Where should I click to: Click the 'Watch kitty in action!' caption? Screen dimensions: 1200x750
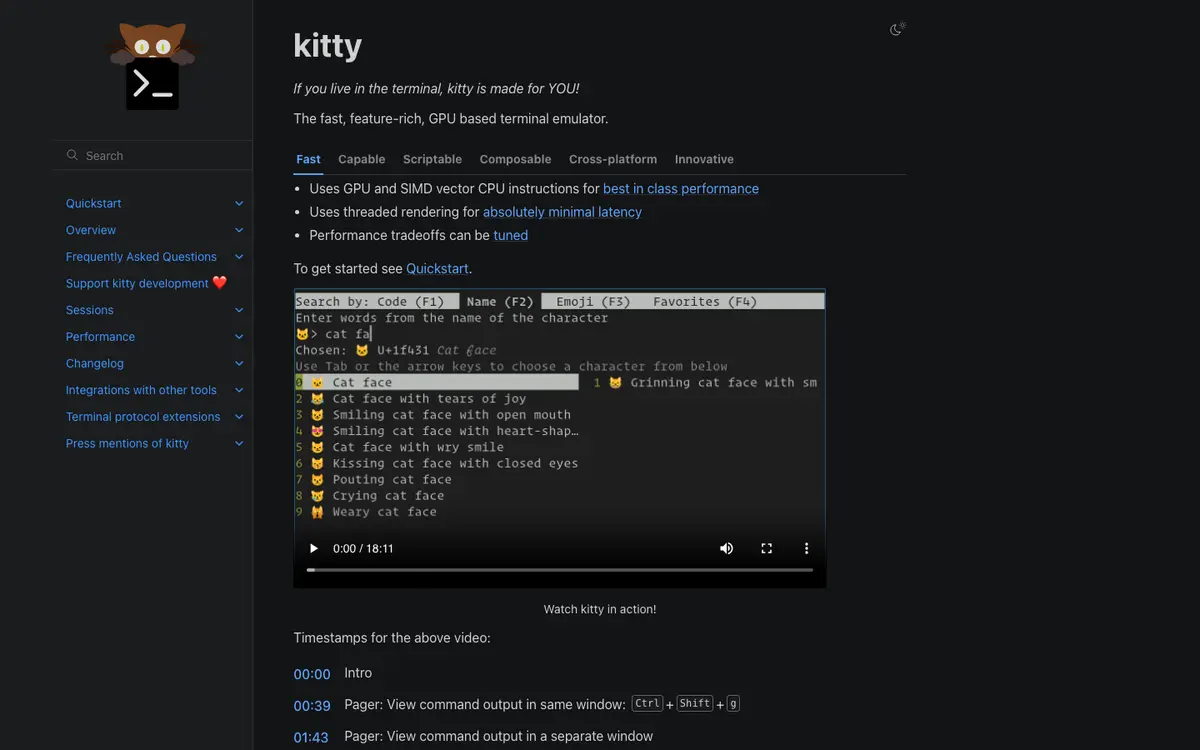[600, 609]
